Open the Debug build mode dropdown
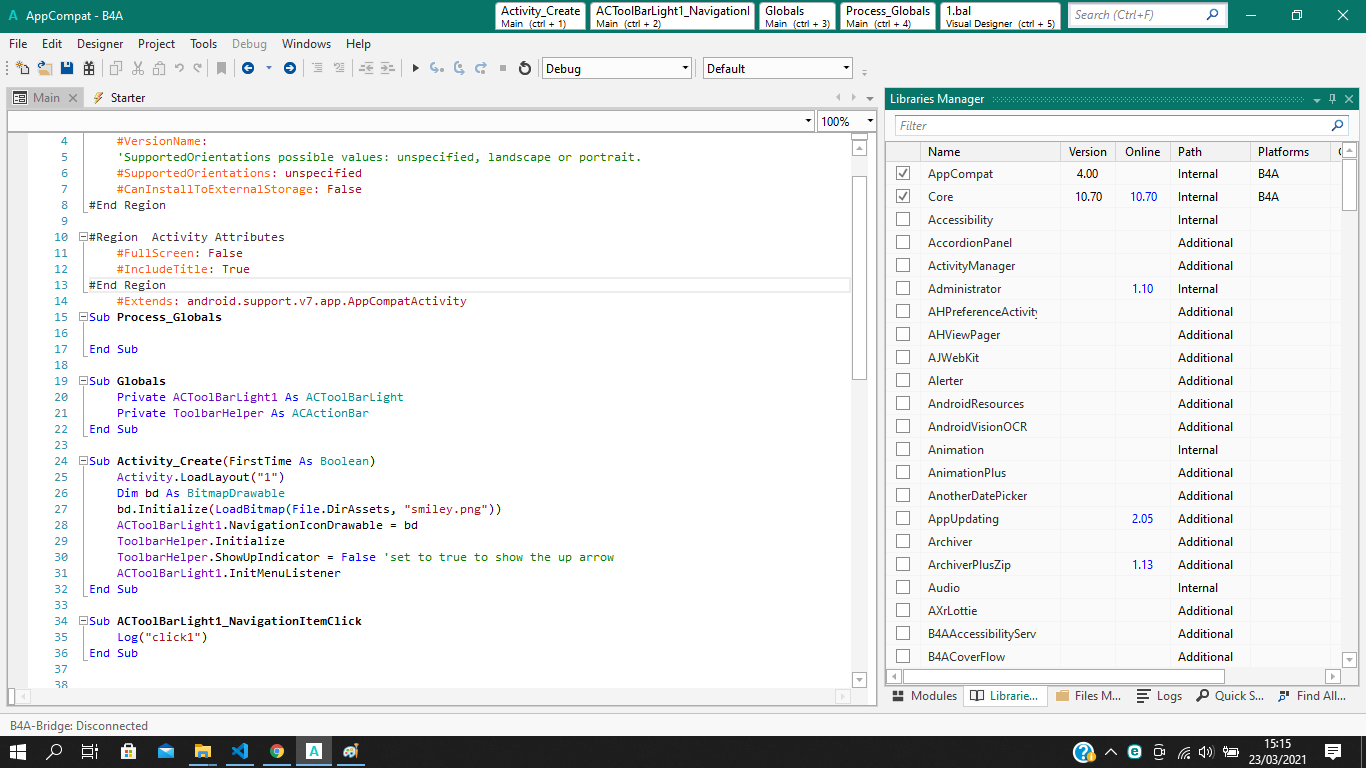This screenshot has width=1366, height=768. point(616,68)
